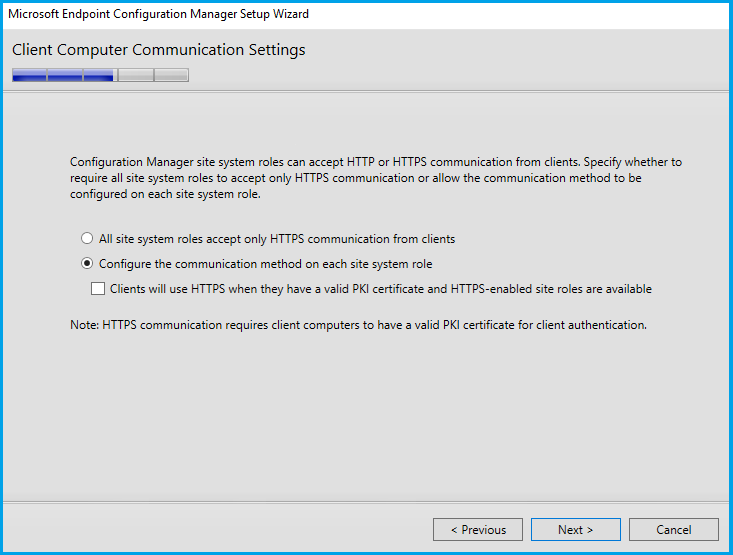Click the "All site system roles accept only HTTPS" label

click(x=277, y=239)
